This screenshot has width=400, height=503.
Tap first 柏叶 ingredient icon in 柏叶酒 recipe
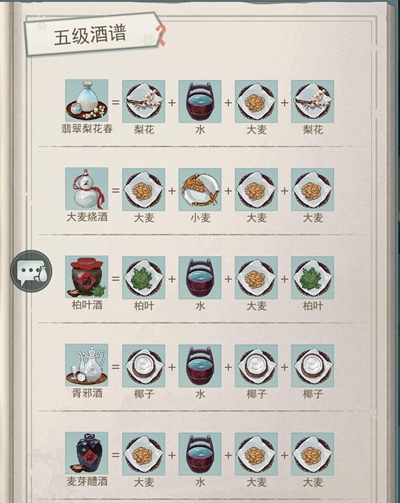click(x=144, y=277)
